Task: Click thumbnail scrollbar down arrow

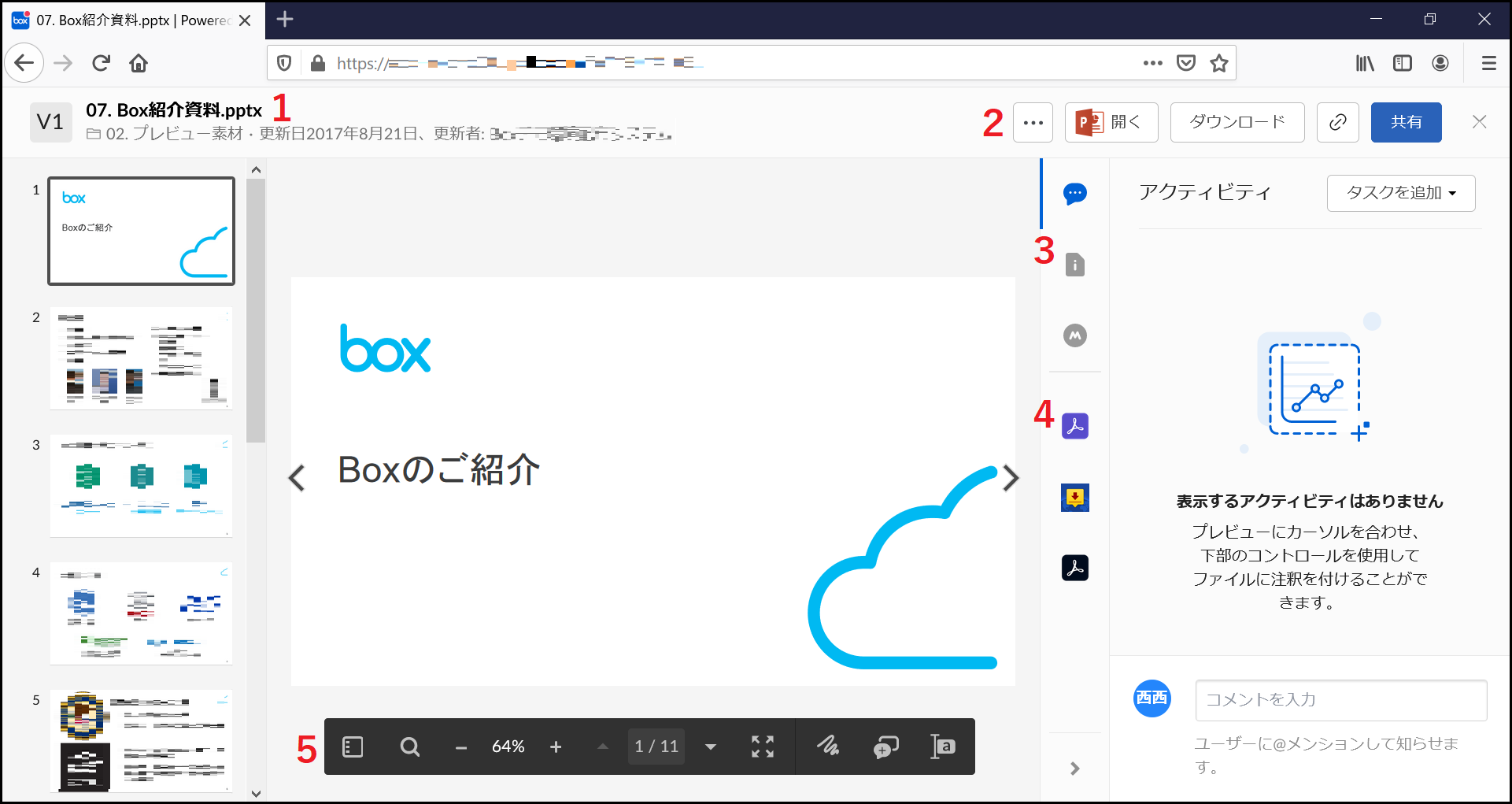Action: coord(256,794)
